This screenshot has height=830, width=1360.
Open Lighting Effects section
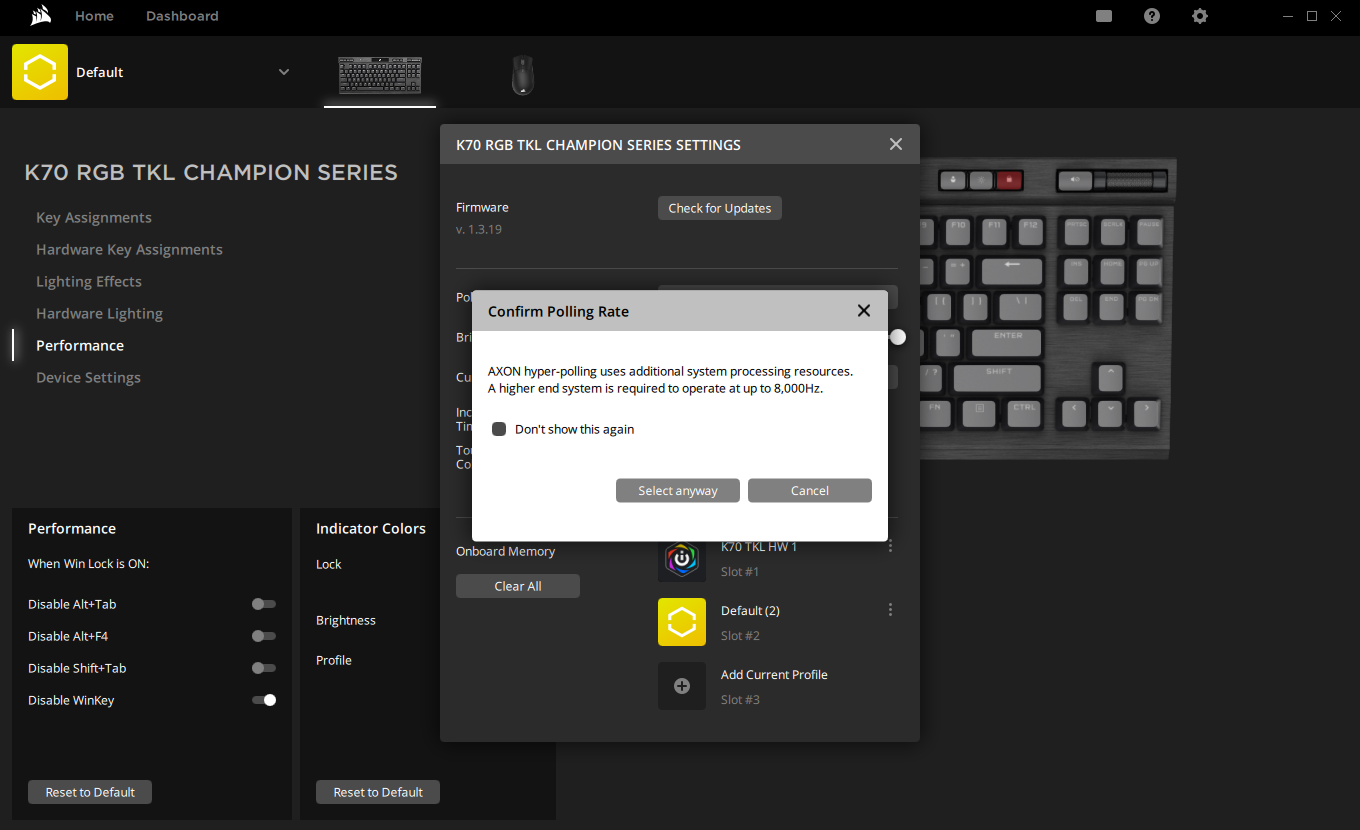[89, 282]
